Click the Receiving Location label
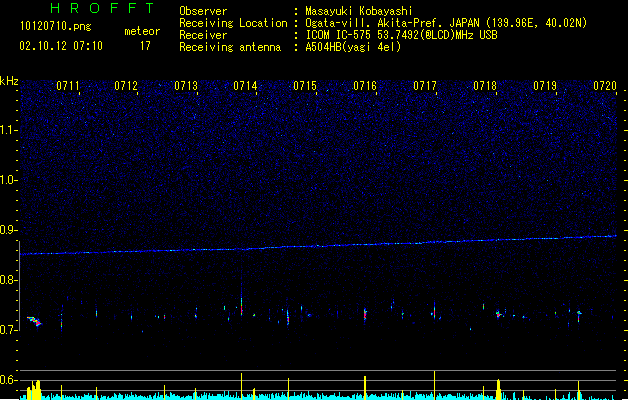This screenshot has width=629, height=400. pos(233,23)
